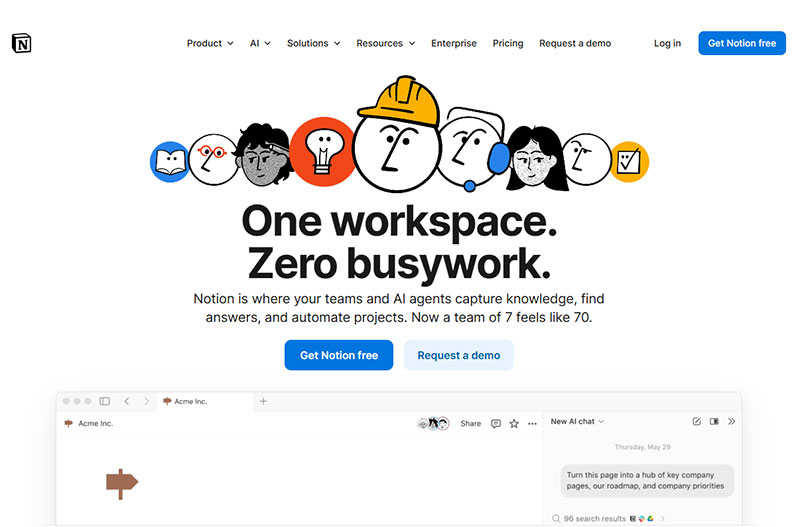Screen dimensions: 800x527
Task: Click the back arrow in the app window
Action: tap(127, 401)
